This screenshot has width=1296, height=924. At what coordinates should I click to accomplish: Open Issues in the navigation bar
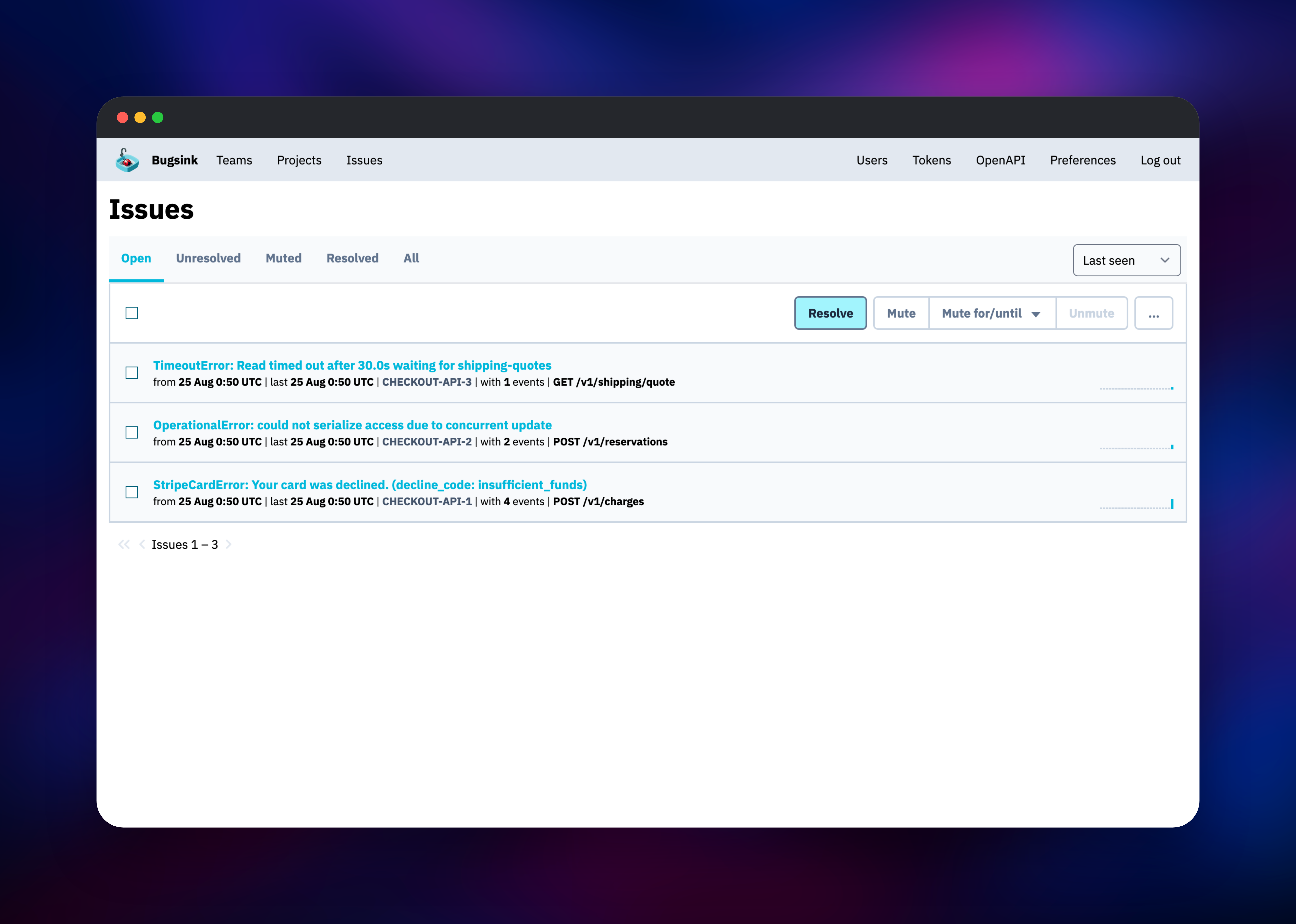(364, 160)
